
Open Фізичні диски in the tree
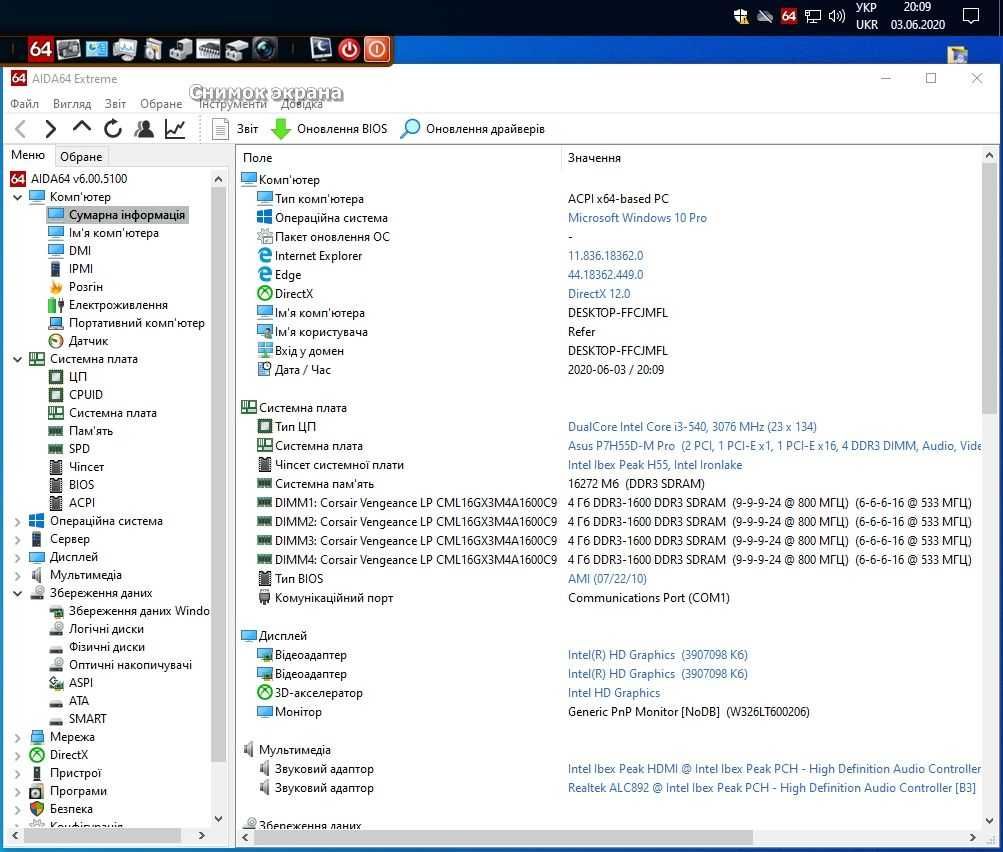coord(107,647)
